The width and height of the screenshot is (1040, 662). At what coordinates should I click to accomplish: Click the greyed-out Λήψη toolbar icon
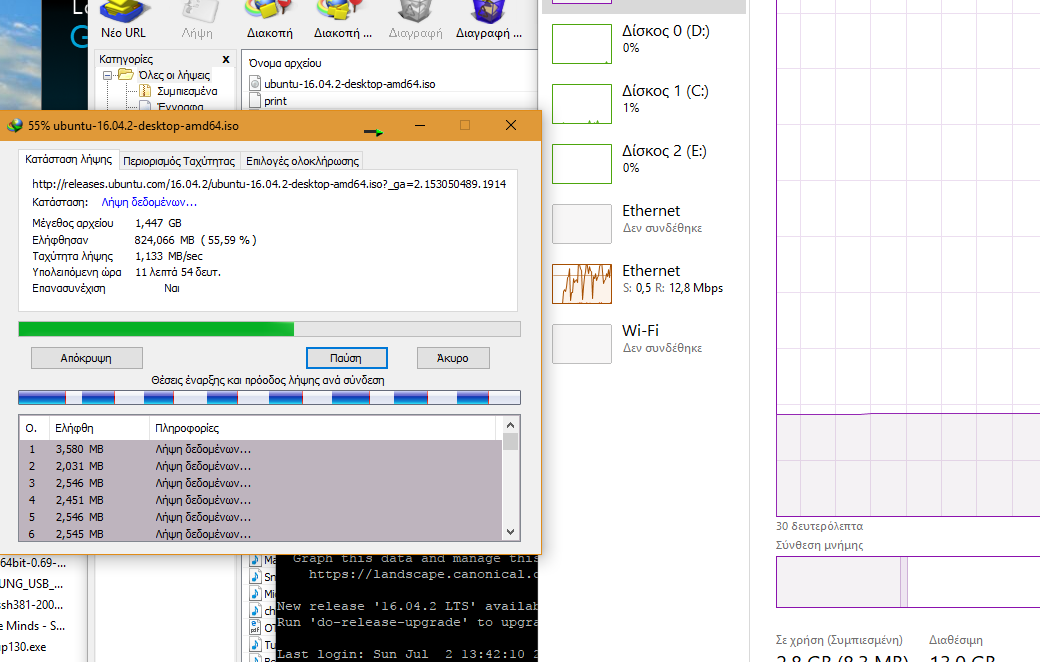(x=198, y=20)
